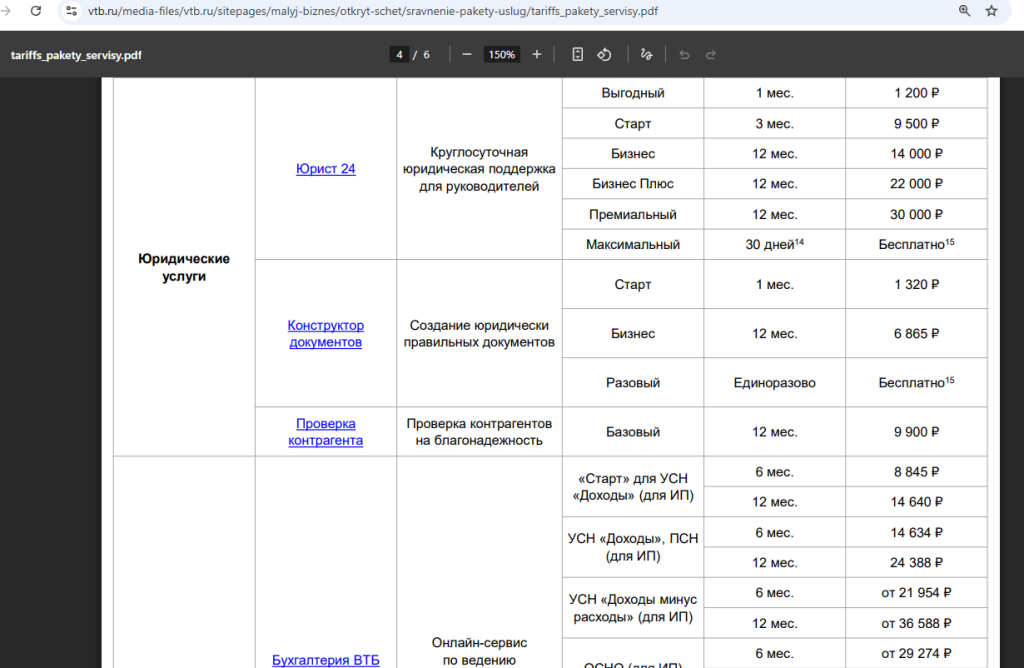Screen dimensions: 1024x668
Task: Select the page number input showing 4
Action: (399, 54)
